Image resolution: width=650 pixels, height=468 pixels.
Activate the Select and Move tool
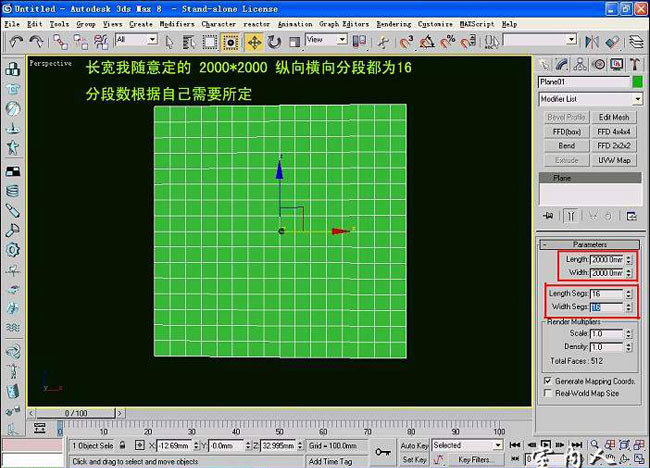coord(254,42)
